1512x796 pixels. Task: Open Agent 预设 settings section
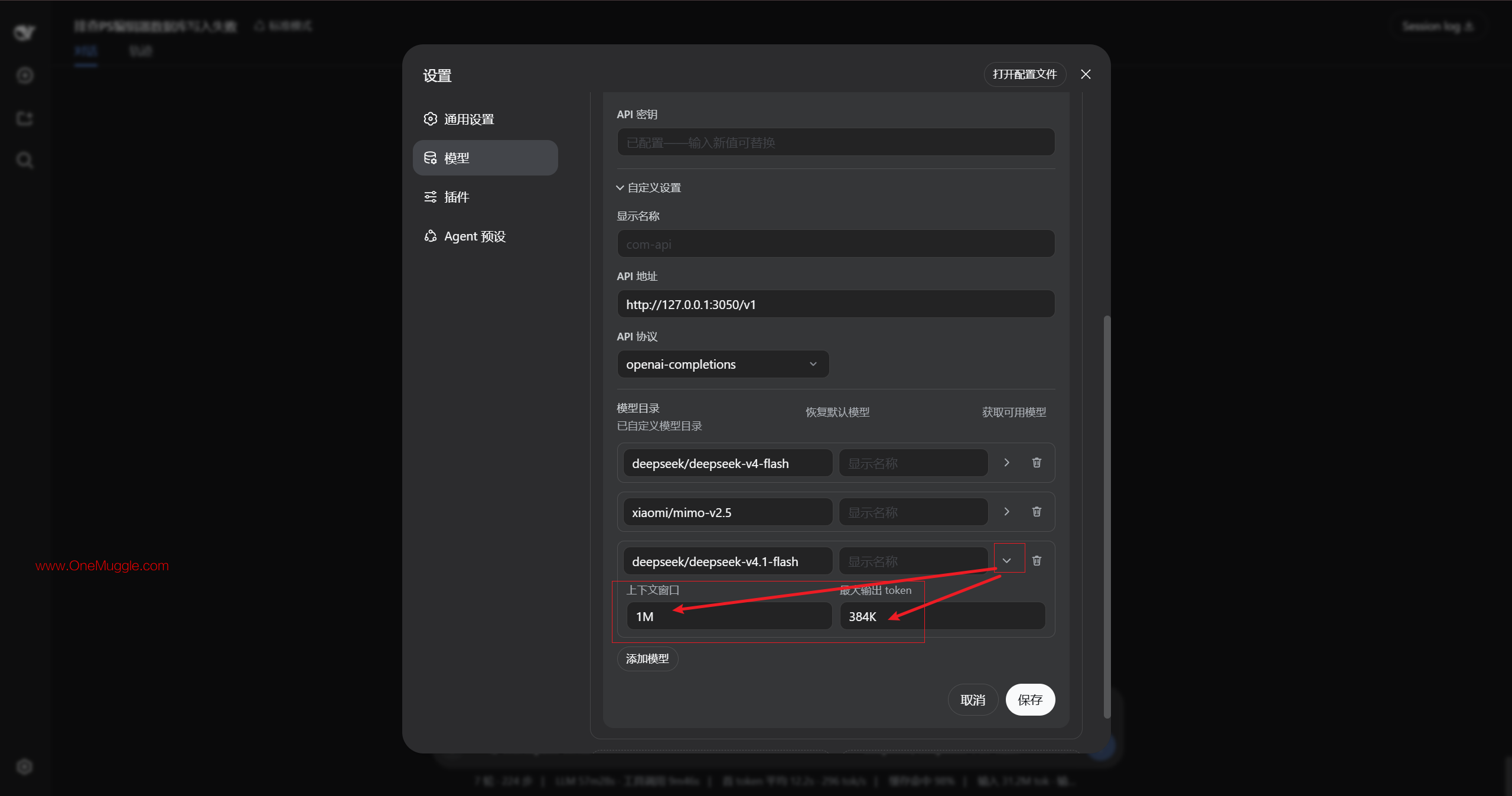coord(485,236)
